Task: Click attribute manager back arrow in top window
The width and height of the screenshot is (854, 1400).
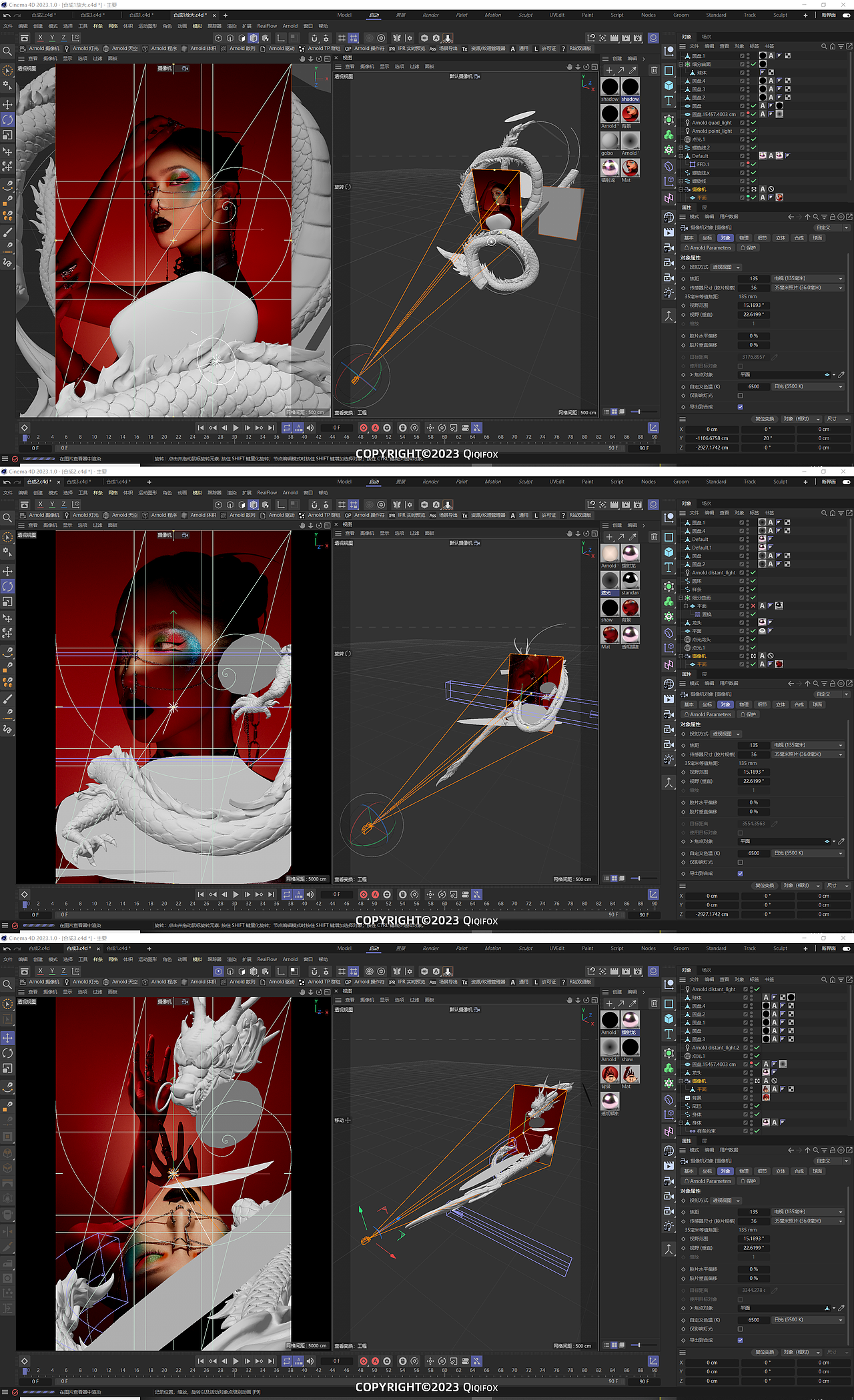Action: [791, 217]
